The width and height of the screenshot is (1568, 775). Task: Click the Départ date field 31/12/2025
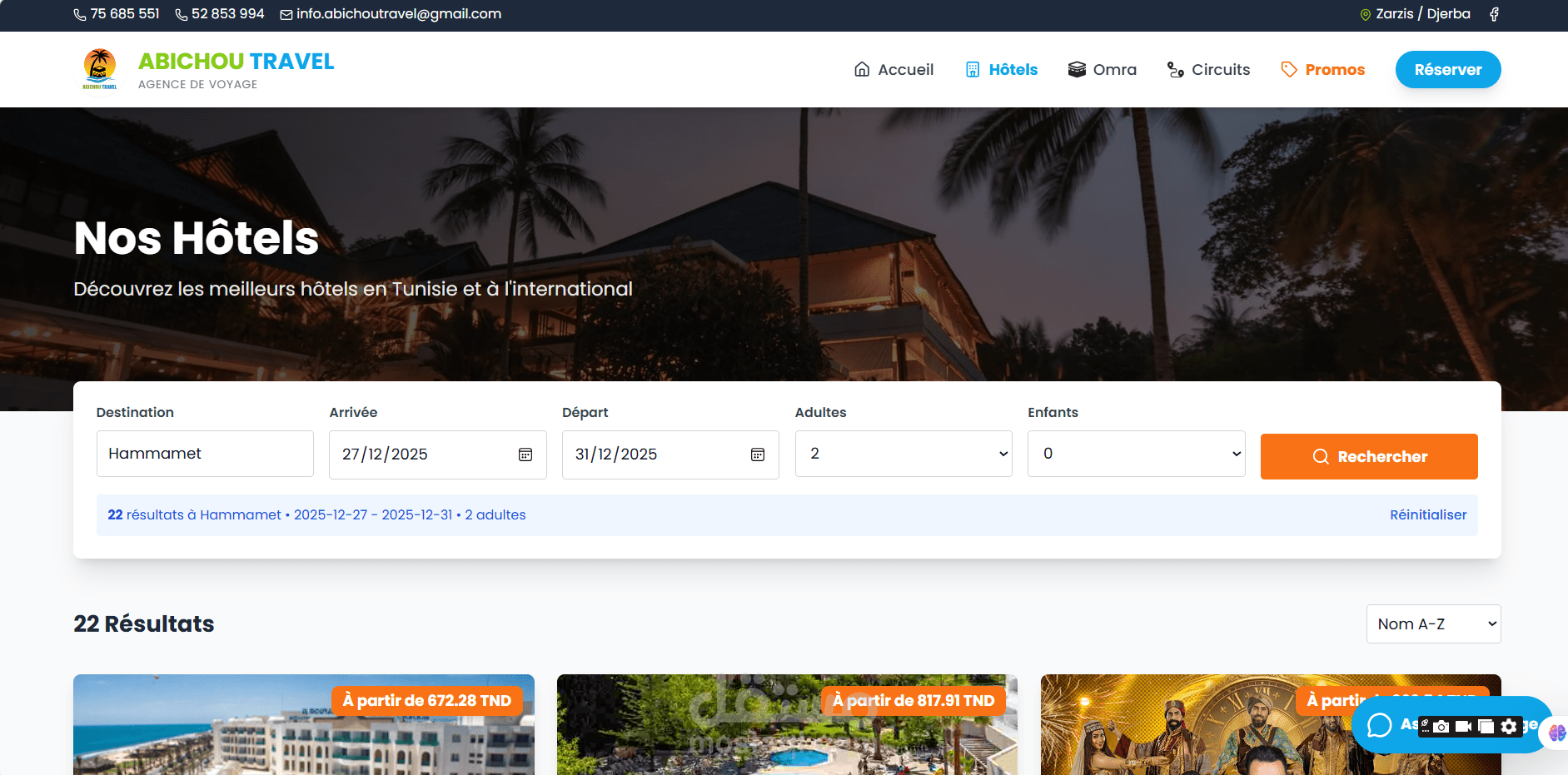coord(670,455)
